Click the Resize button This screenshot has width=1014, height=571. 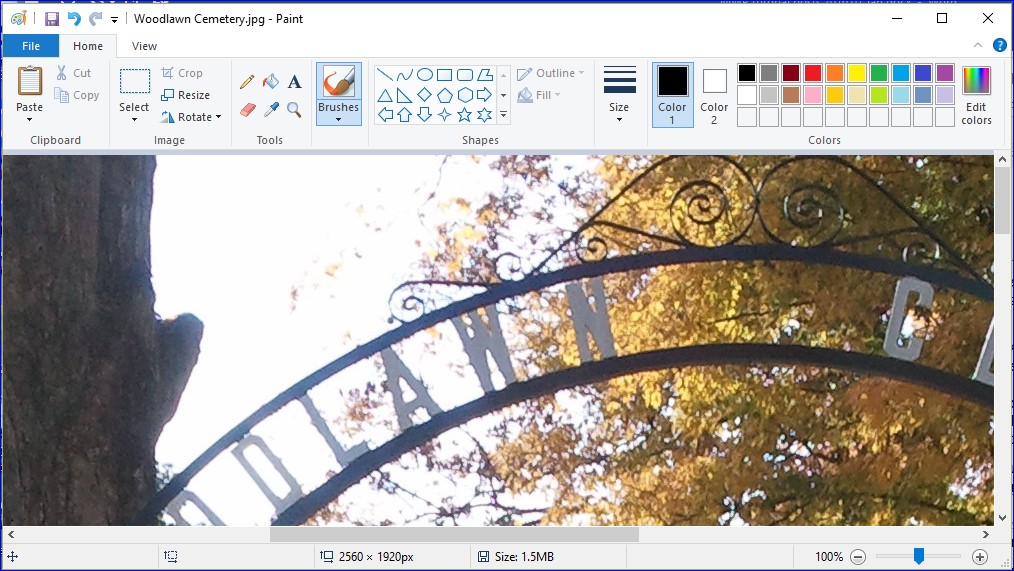[186, 95]
